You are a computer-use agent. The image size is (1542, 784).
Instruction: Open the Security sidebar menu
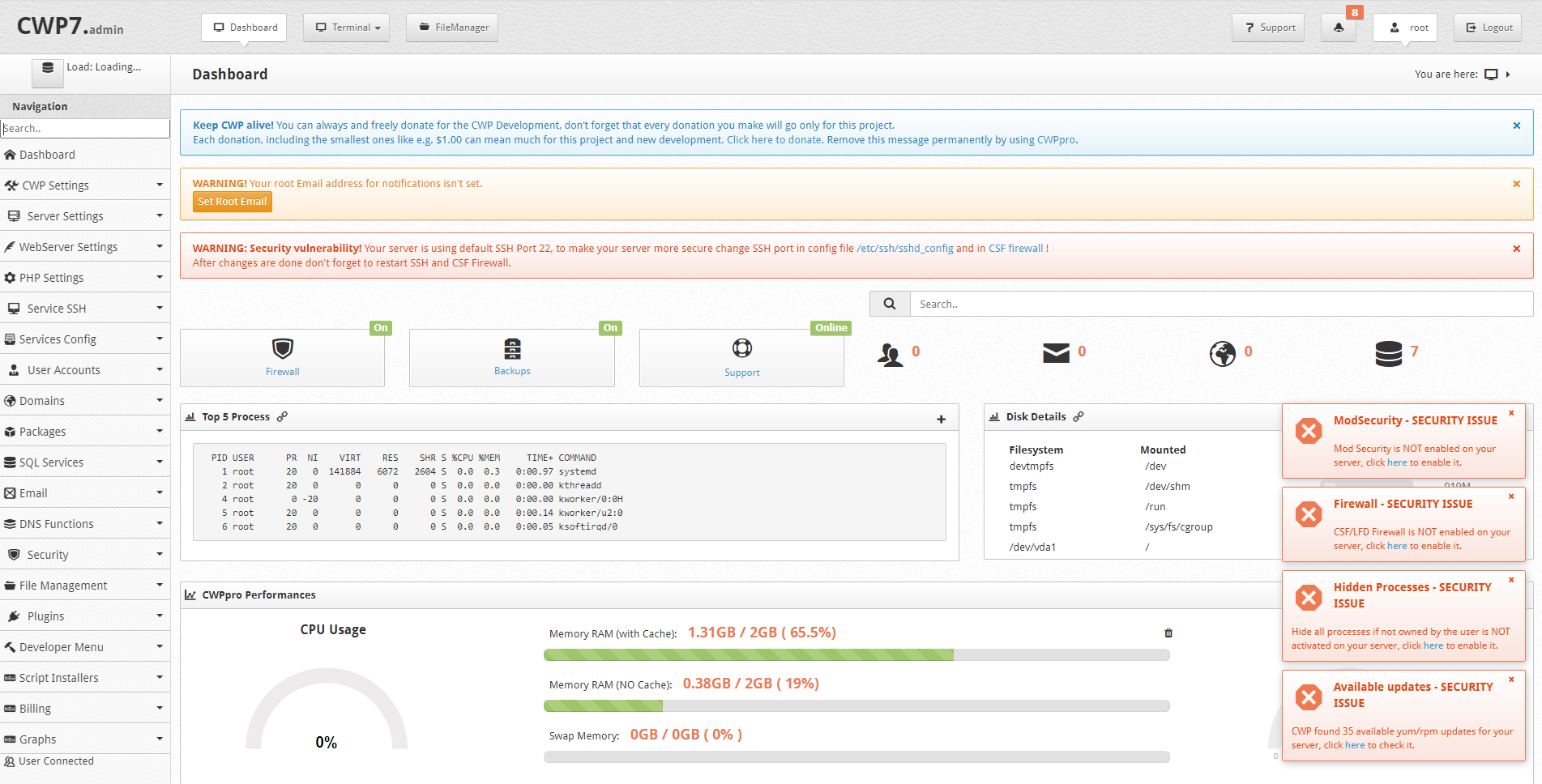tap(85, 555)
